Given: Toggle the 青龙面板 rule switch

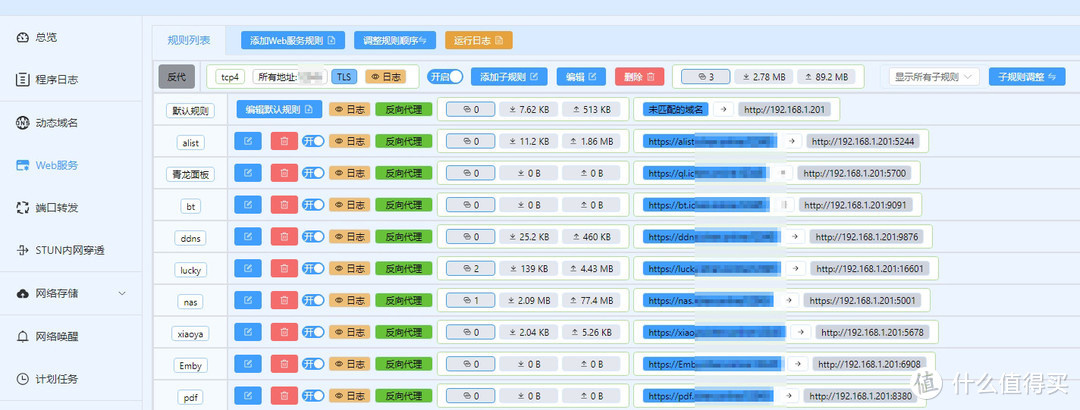Looking at the screenshot, I should pos(313,173).
